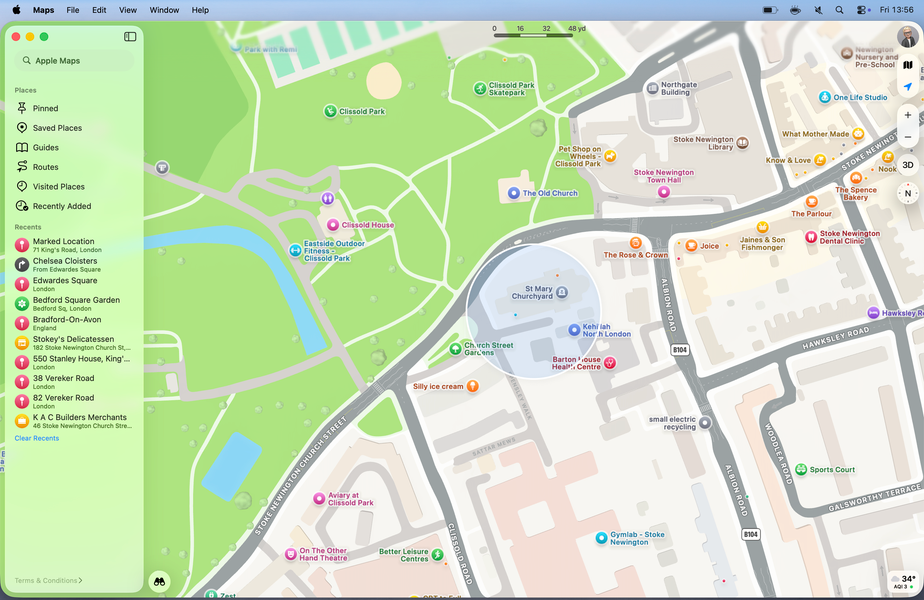Click the weather 34° widget
924x600 pixels.
click(x=903, y=581)
